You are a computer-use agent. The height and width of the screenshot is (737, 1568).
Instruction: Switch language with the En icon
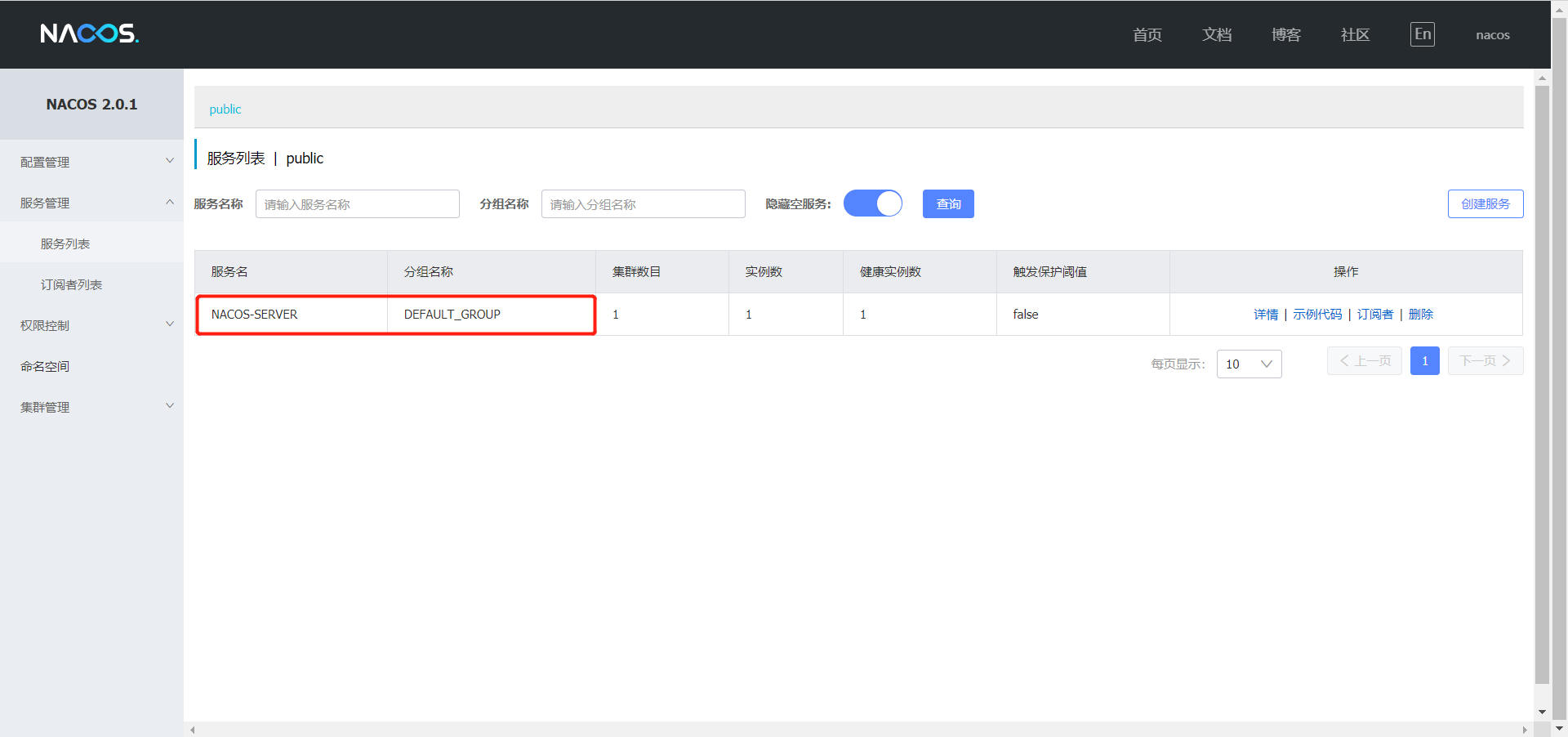[x=1423, y=34]
